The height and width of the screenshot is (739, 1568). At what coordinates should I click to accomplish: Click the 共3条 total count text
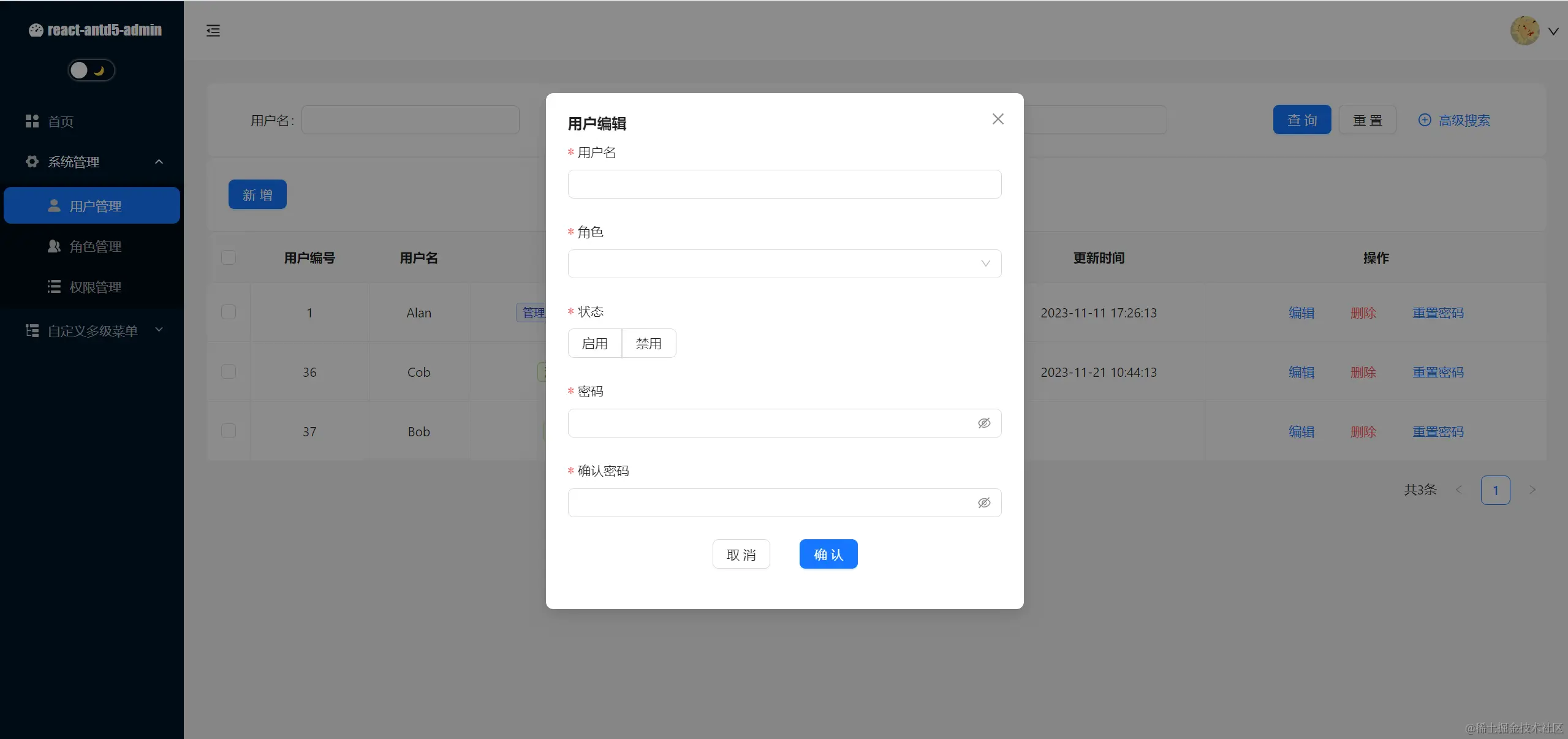[x=1420, y=490]
